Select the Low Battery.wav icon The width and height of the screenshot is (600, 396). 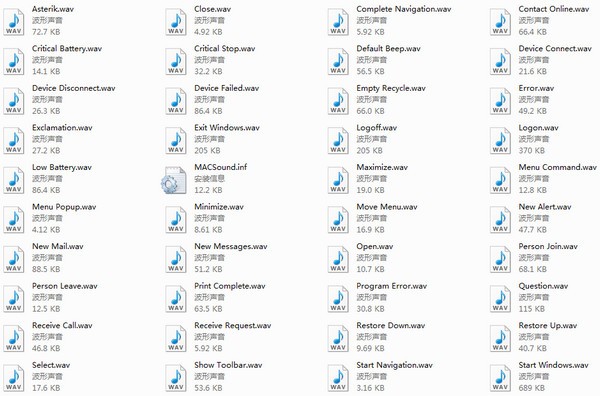pyautogui.click(x=14, y=180)
